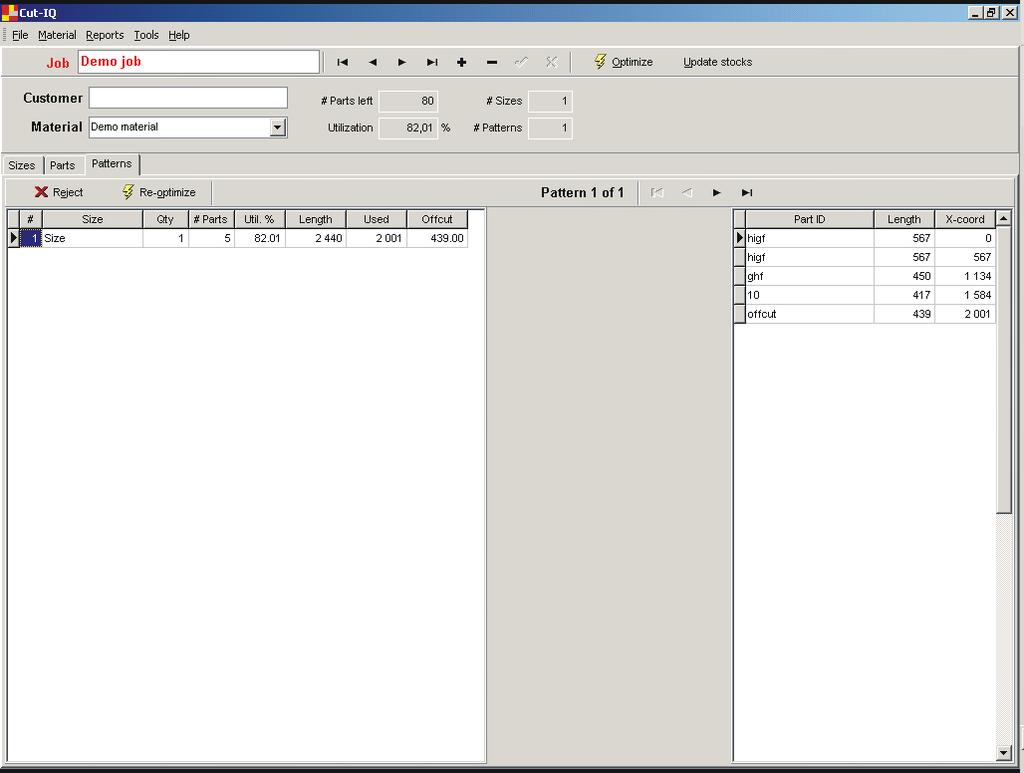Go to next pattern
The height and width of the screenshot is (773, 1024).
coord(717,193)
